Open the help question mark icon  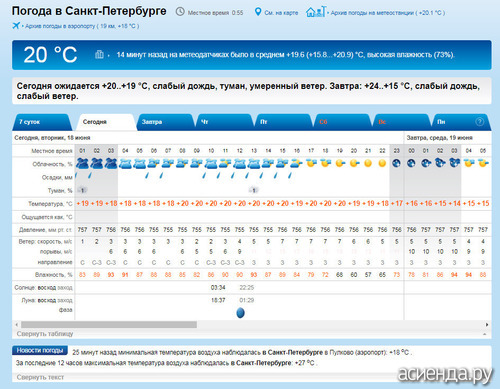pyautogui.click(x=479, y=122)
